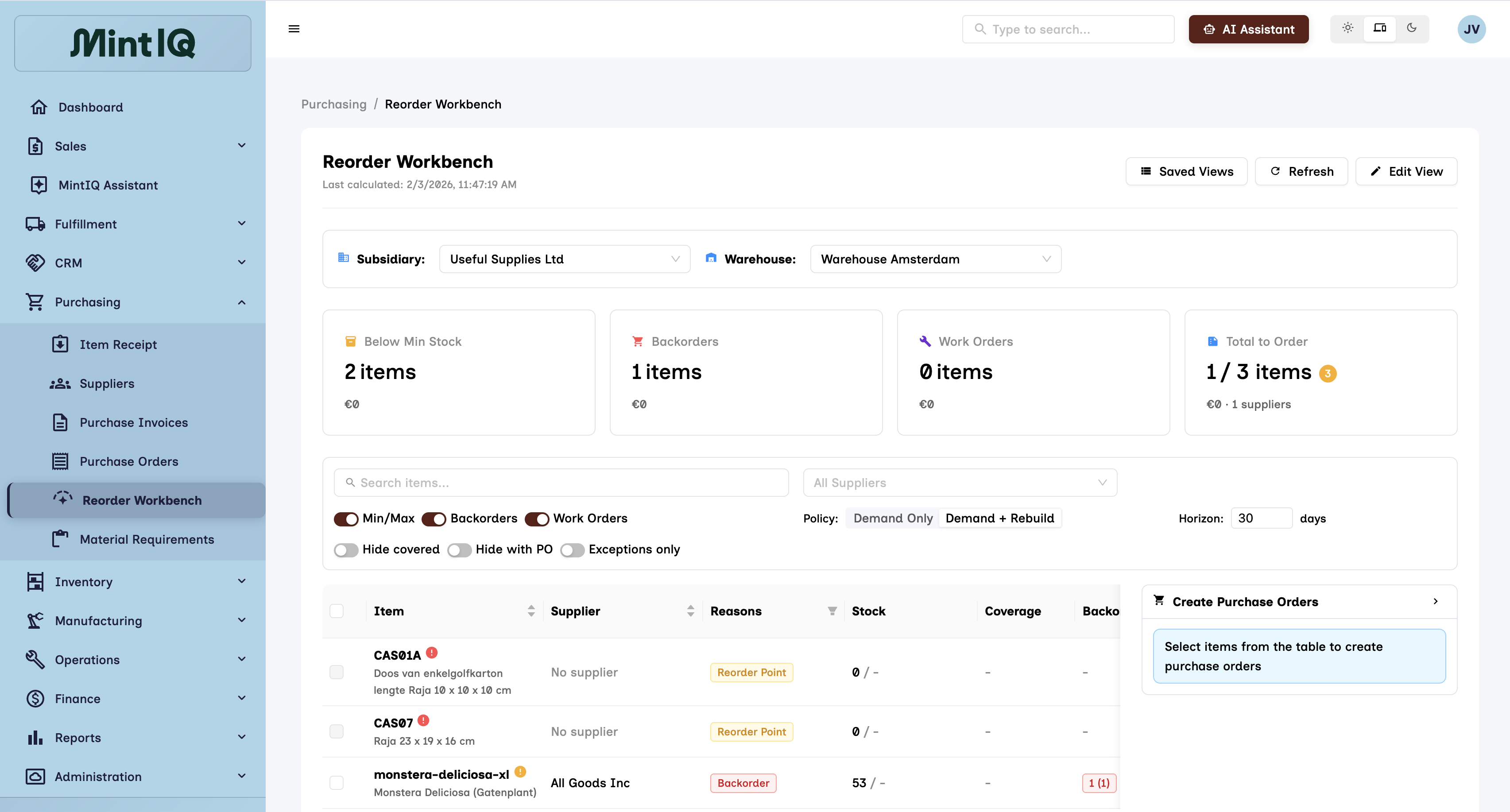The height and width of the screenshot is (812, 1510).
Task: Select the system theme monitor icon
Action: (x=1379, y=28)
